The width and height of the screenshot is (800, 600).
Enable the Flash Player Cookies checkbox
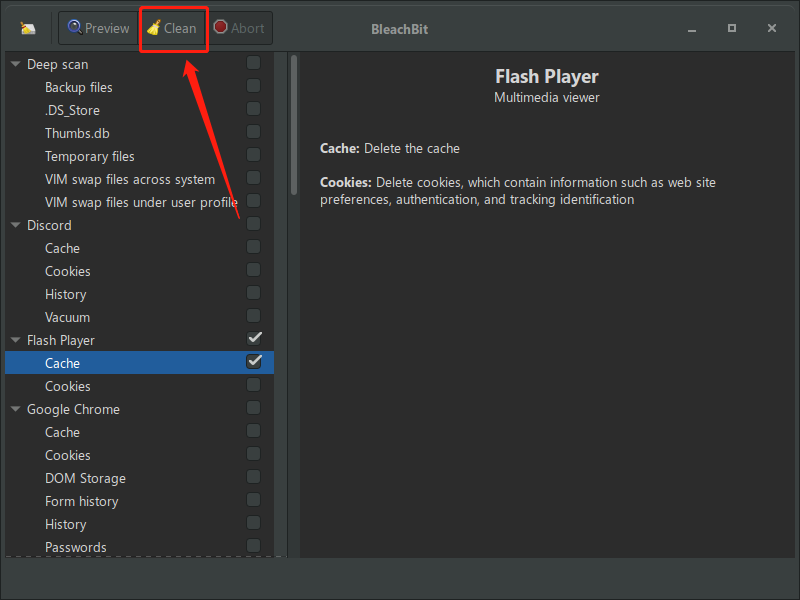click(254, 385)
